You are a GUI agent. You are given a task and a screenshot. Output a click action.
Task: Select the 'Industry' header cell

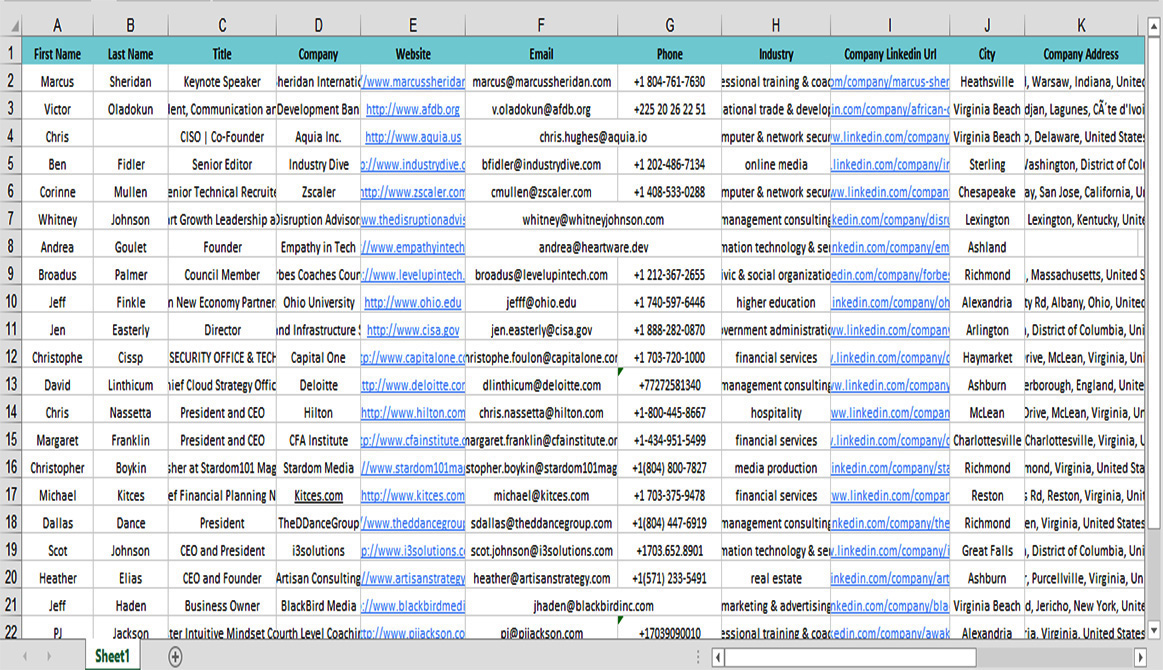click(776, 53)
